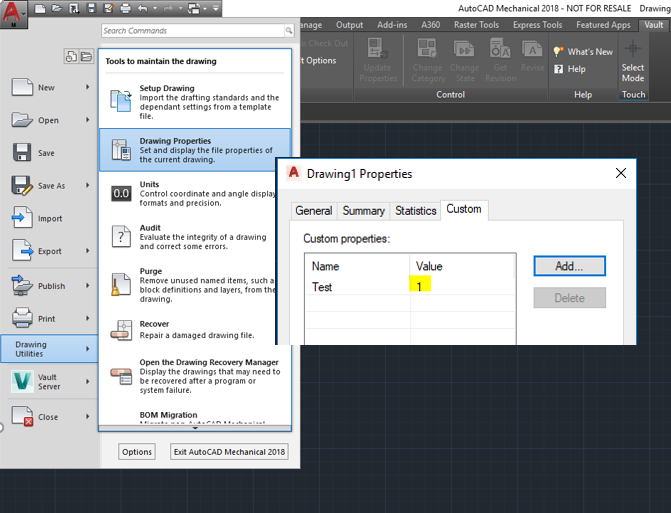Click the Plot printer icon in Quick Access toolbar
This screenshot has width=671, height=513.
(x=125, y=8)
